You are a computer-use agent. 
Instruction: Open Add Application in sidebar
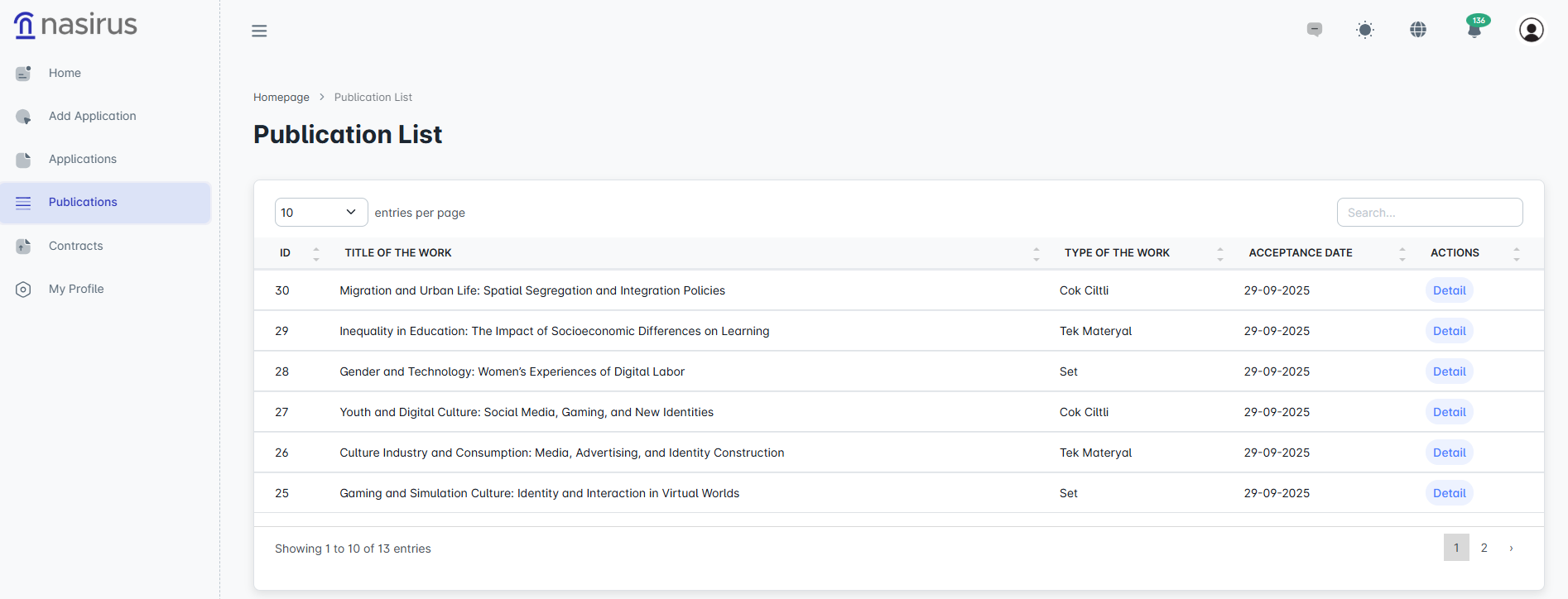coord(92,116)
